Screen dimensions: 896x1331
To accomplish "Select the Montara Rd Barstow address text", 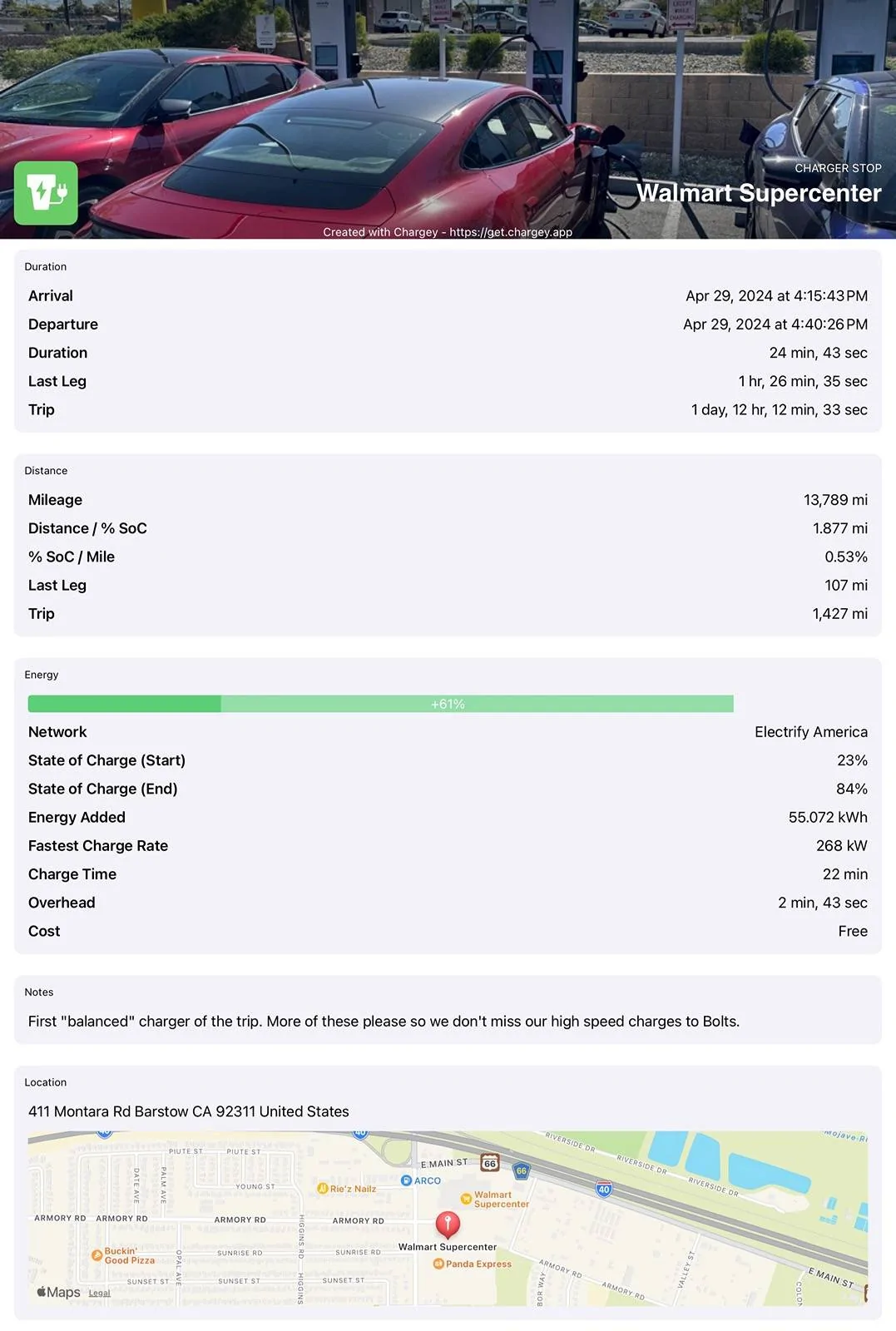I will (x=189, y=1111).
